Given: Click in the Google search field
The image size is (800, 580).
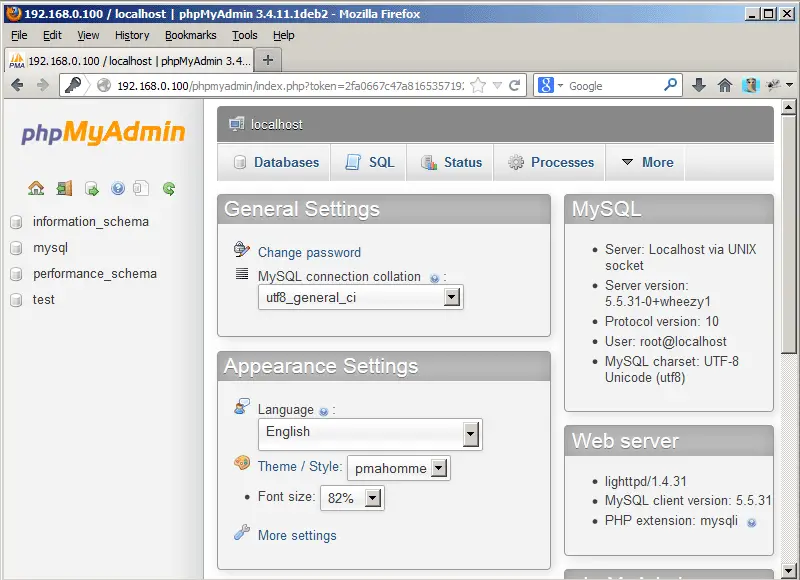Looking at the screenshot, I should click(614, 86).
